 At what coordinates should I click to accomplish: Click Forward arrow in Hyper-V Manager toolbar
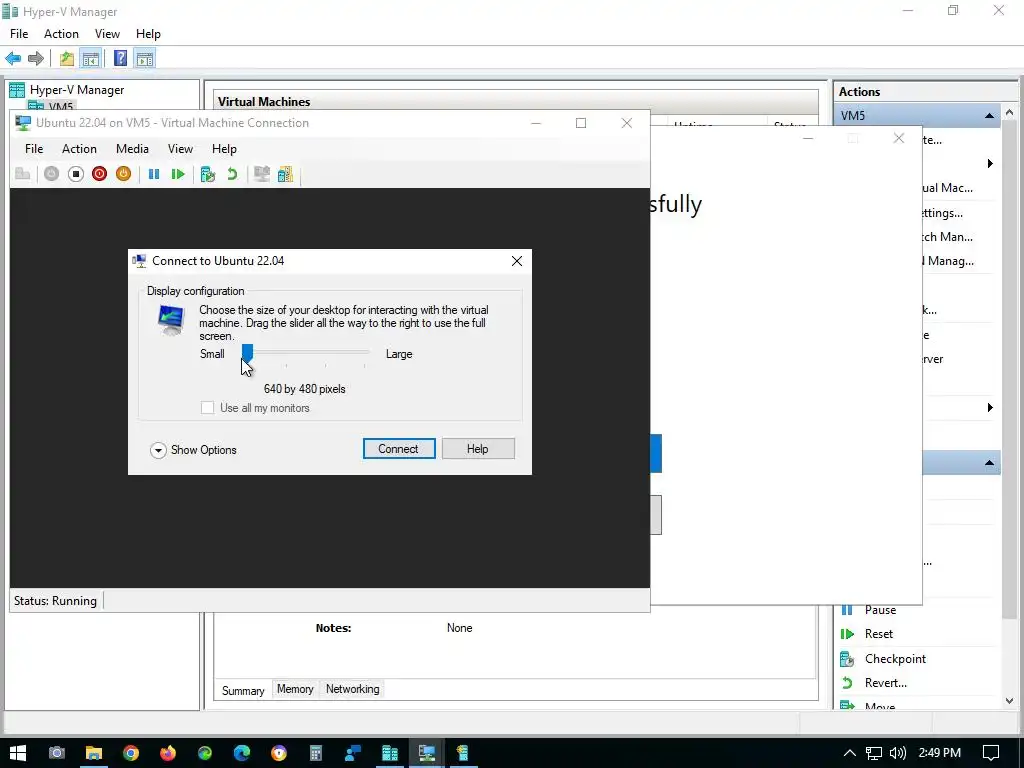36,59
